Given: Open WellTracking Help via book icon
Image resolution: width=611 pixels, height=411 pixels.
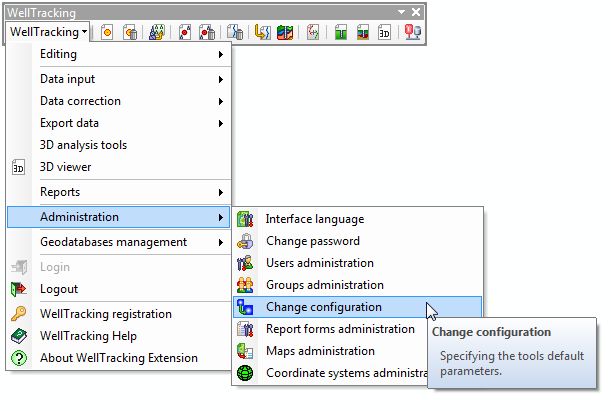Looking at the screenshot, I should coord(18,336).
